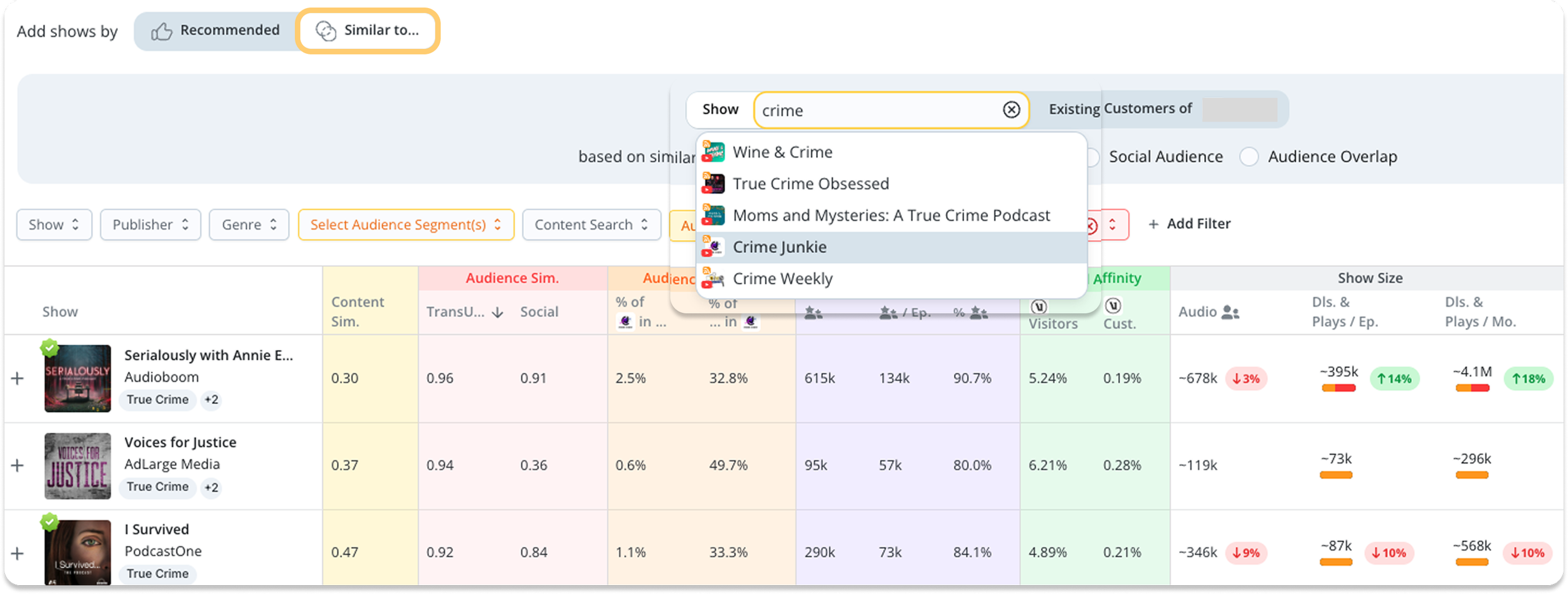Open the Genre filter dropdown
1568x594 pixels.
(249, 225)
